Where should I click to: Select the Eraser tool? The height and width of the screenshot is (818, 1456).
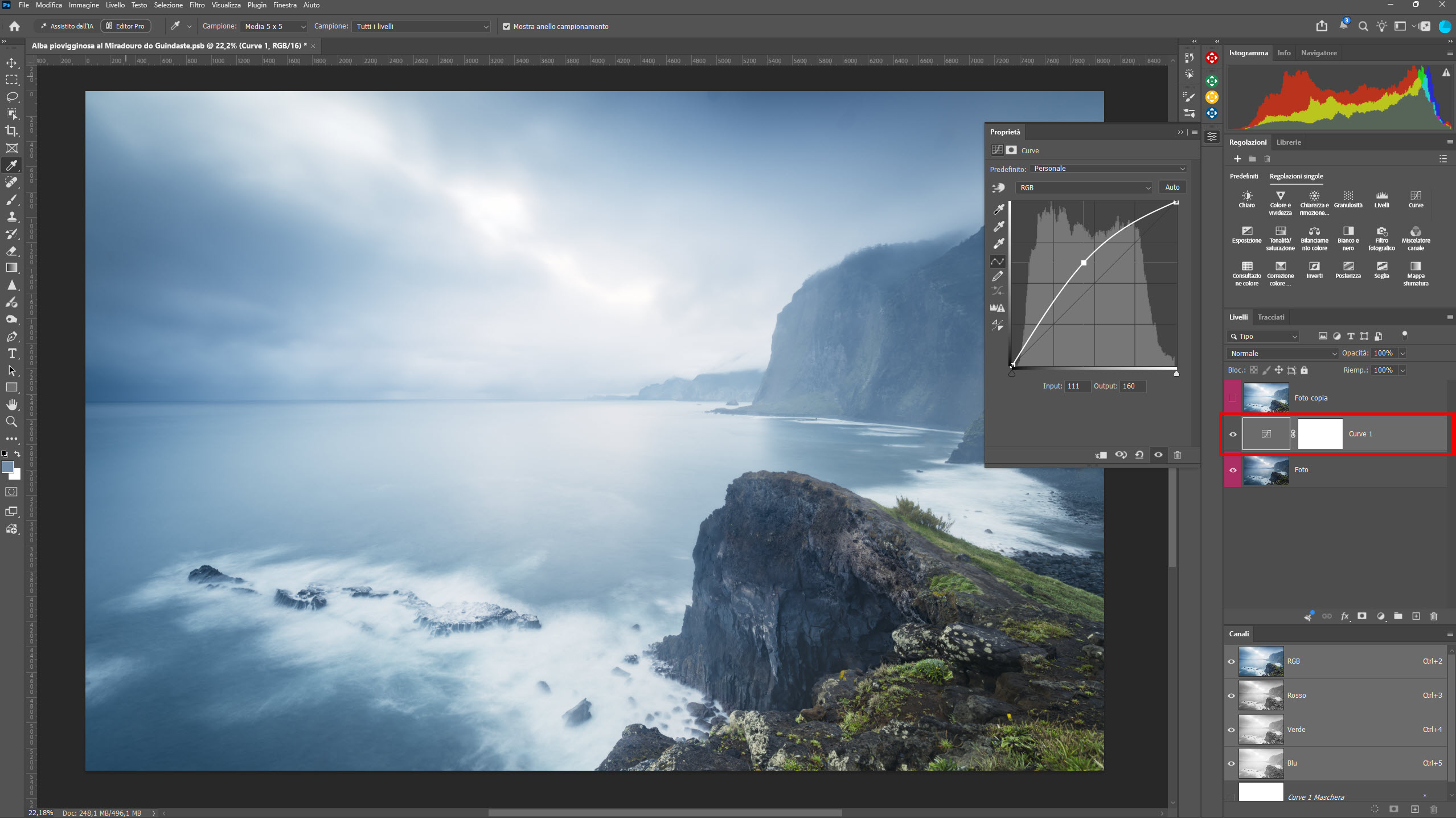11,251
